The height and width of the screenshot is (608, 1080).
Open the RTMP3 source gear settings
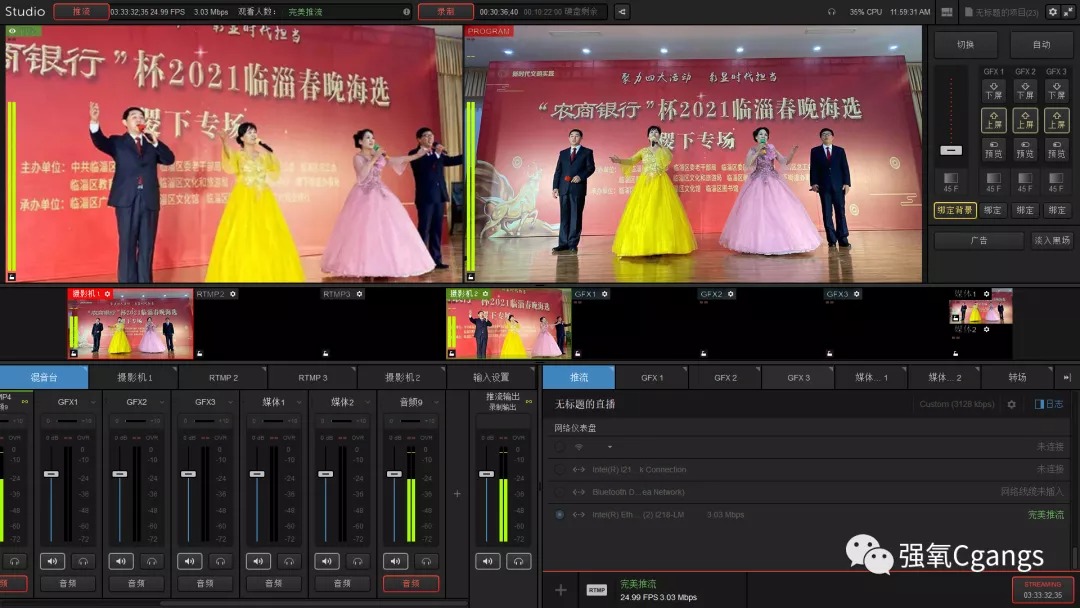(x=360, y=294)
